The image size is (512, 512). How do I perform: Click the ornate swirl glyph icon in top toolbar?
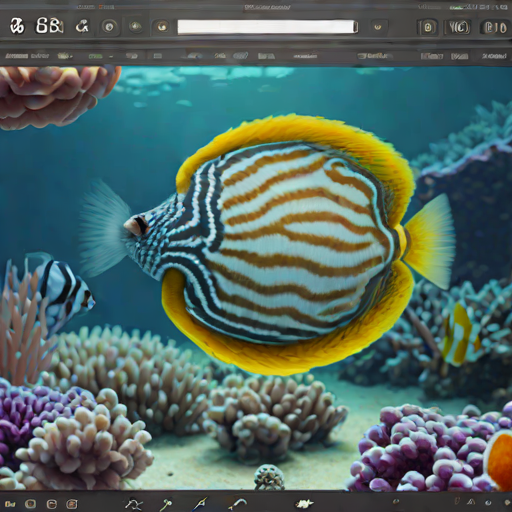(17, 26)
